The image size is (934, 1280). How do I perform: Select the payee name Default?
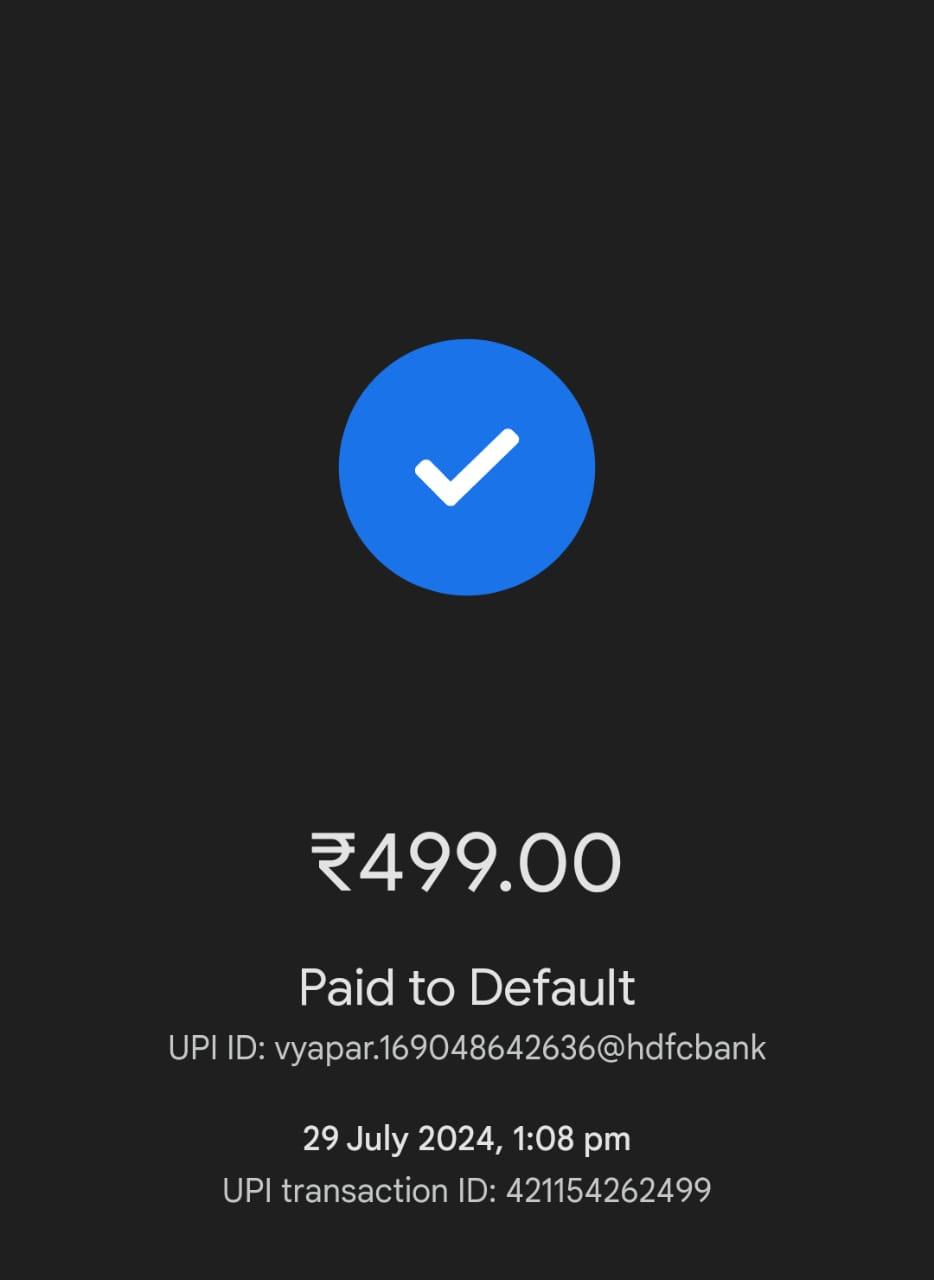[553, 988]
